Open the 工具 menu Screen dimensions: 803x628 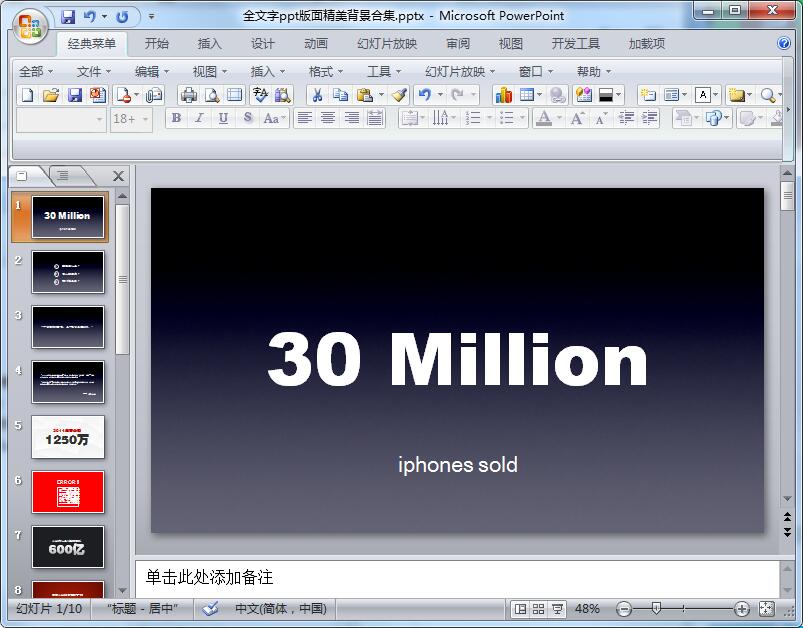[384, 72]
